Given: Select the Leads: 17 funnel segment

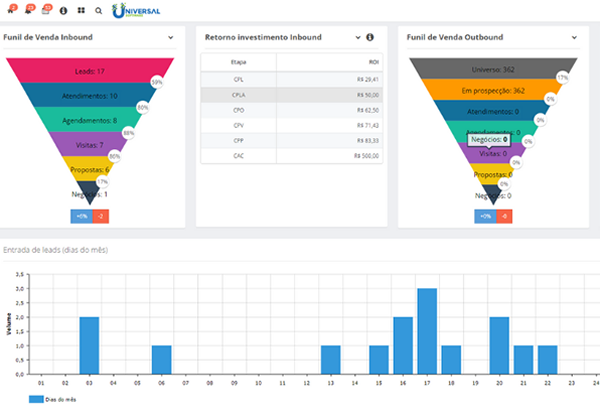Looking at the screenshot, I should pos(90,70).
